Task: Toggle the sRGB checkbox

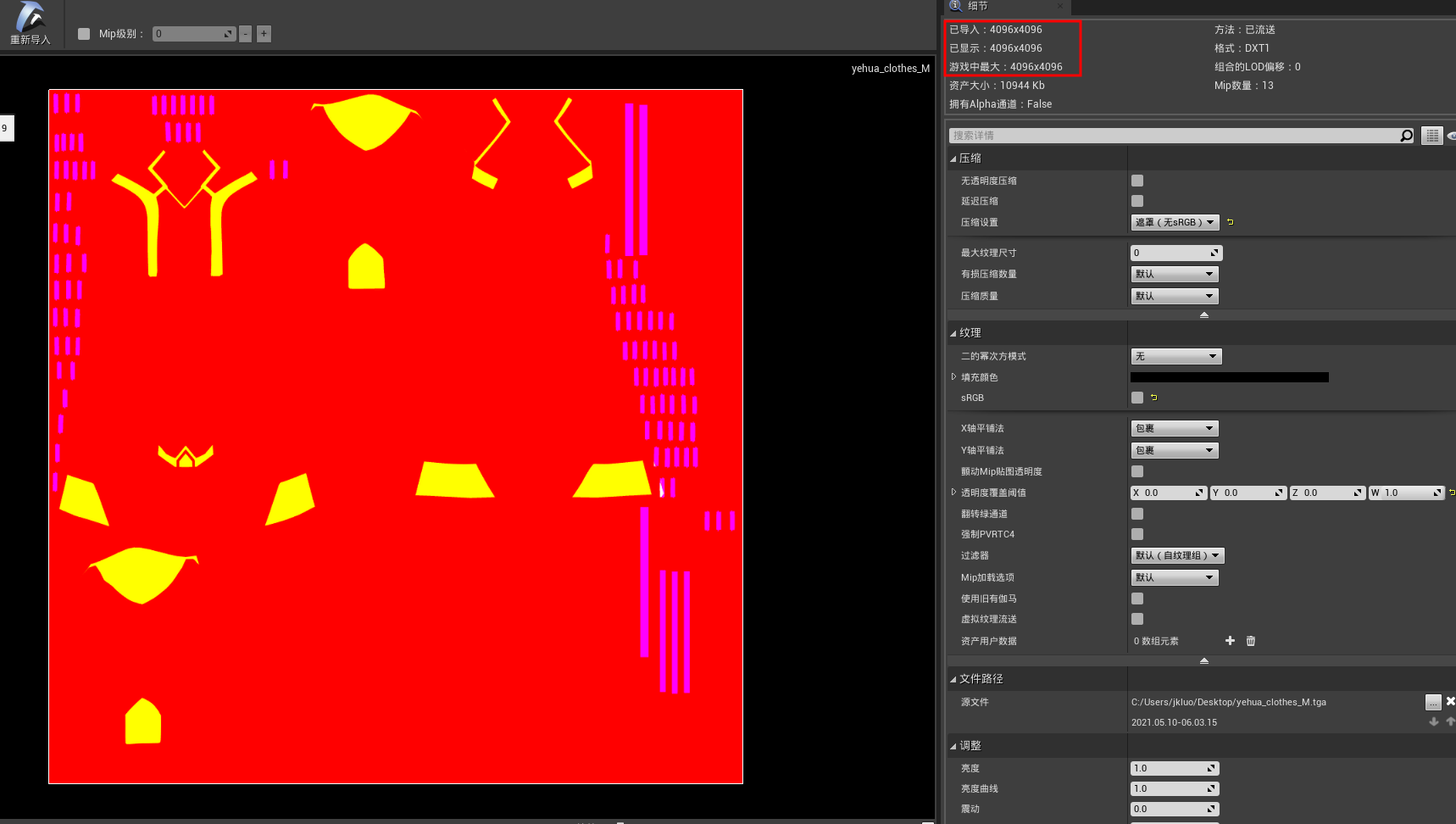Action: point(1137,398)
